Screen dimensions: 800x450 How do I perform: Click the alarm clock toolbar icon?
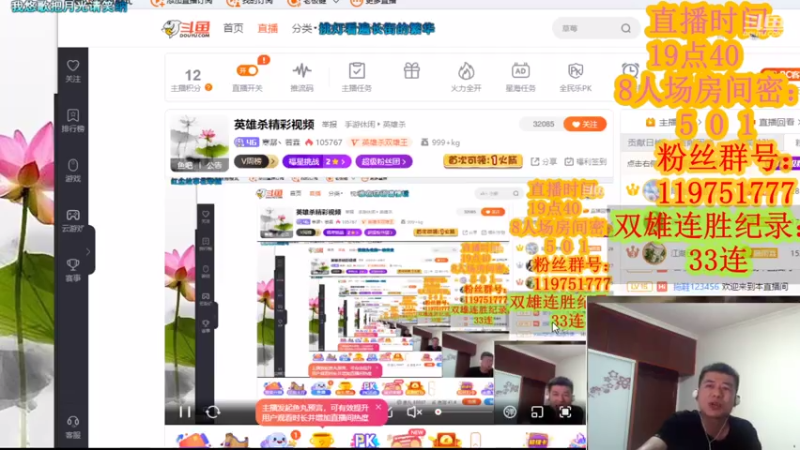(630, 70)
